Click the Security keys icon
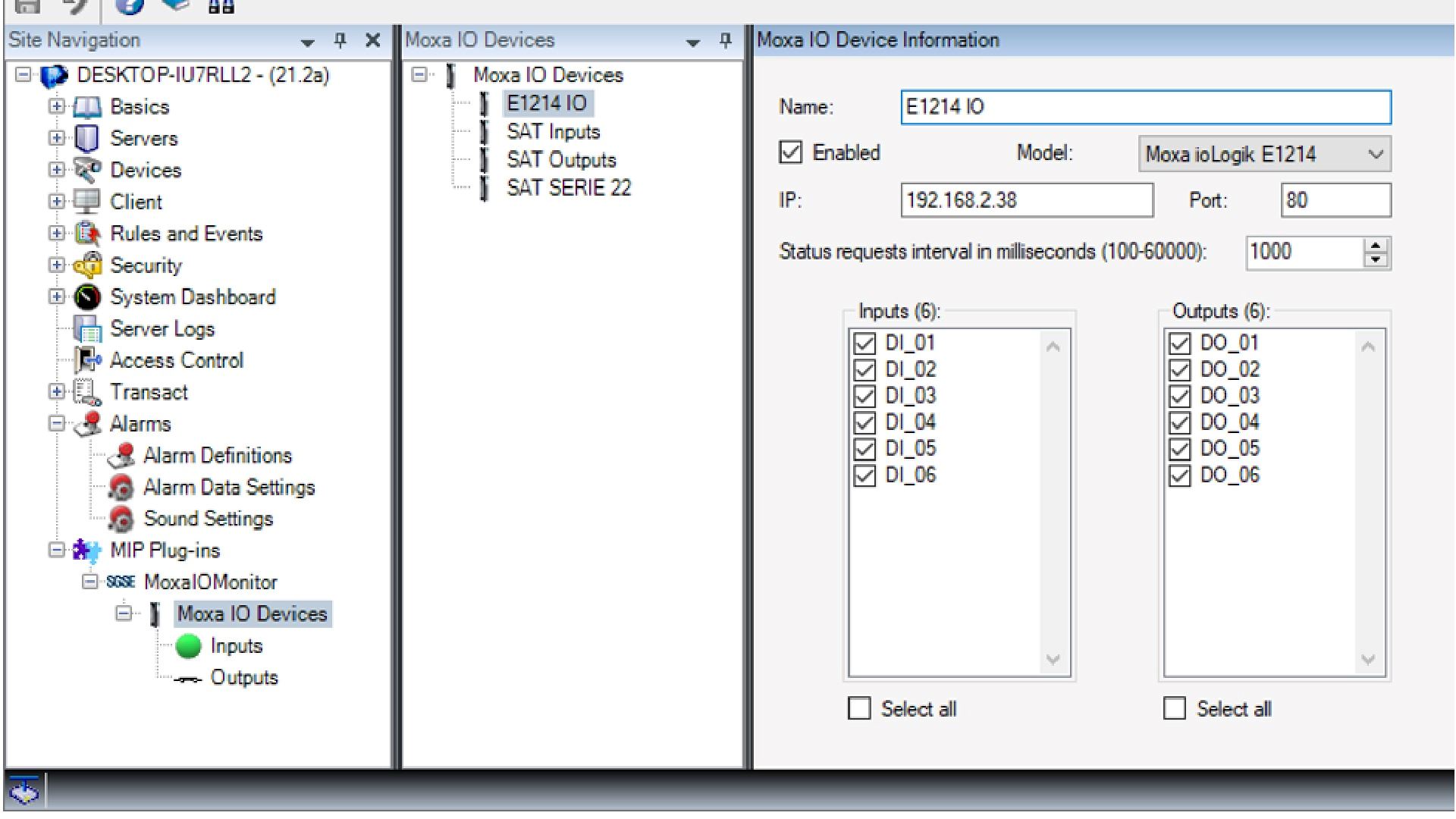This screenshot has height=819, width=1456. [87, 265]
